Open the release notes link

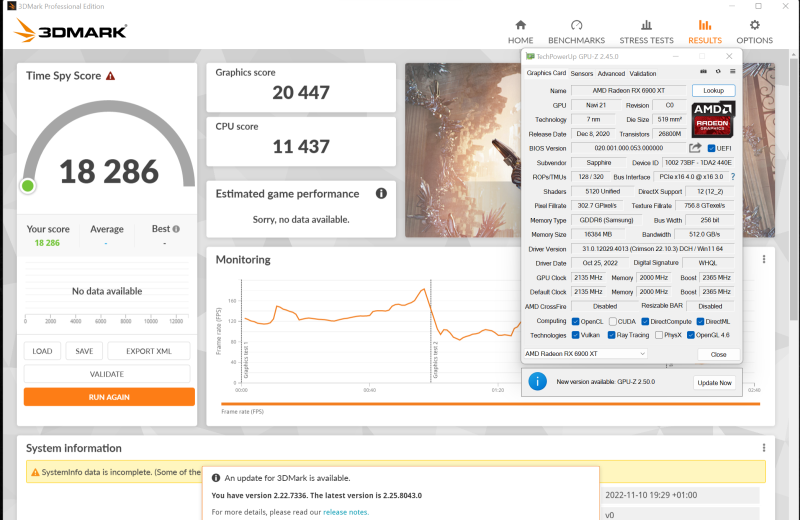coord(346,512)
